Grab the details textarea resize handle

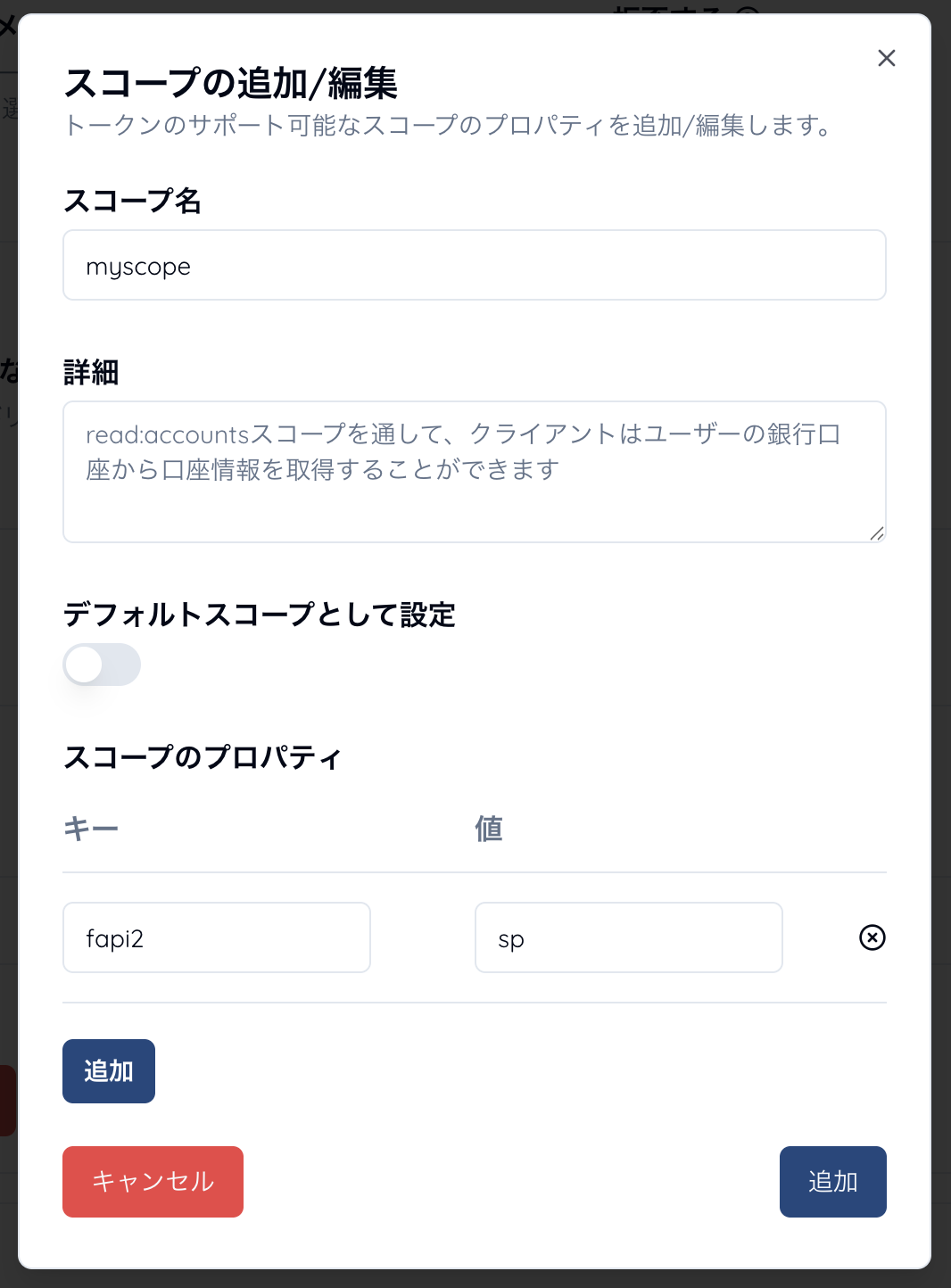877,533
